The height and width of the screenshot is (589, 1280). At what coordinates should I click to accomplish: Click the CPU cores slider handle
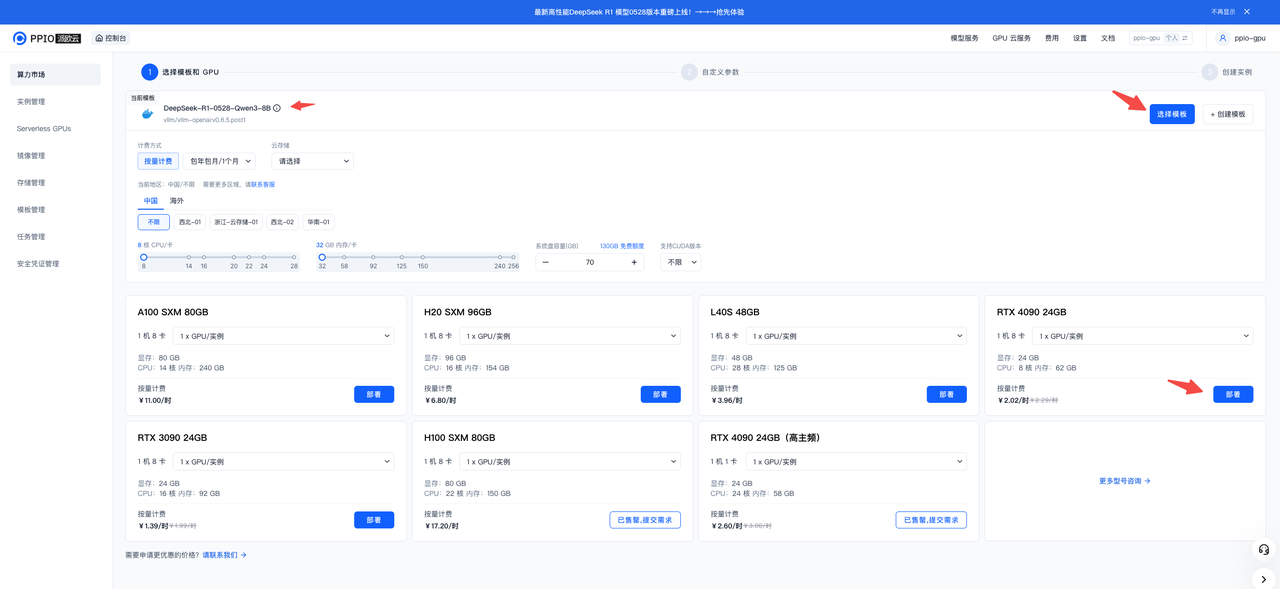pyautogui.click(x=143, y=257)
